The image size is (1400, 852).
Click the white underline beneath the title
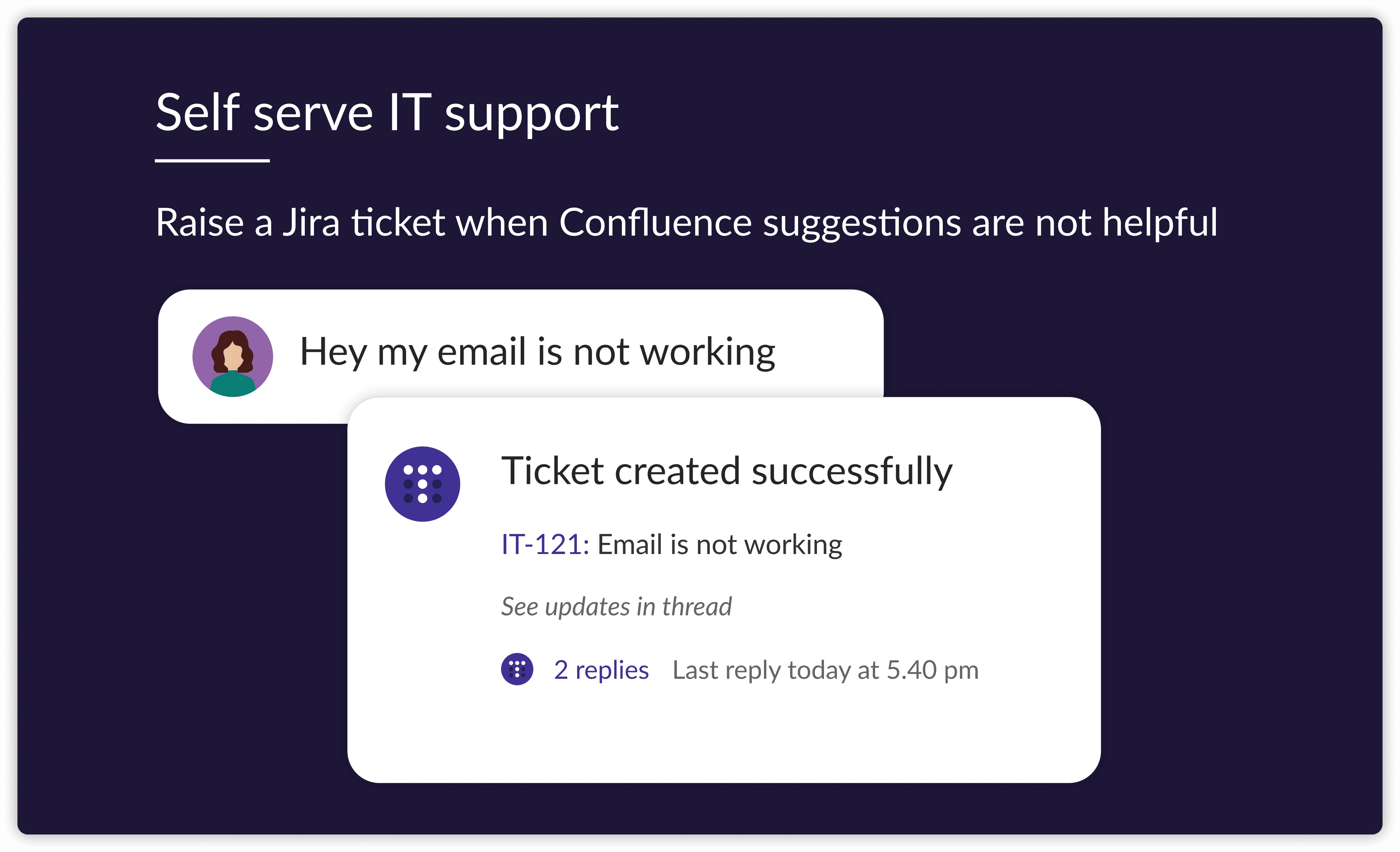212,161
